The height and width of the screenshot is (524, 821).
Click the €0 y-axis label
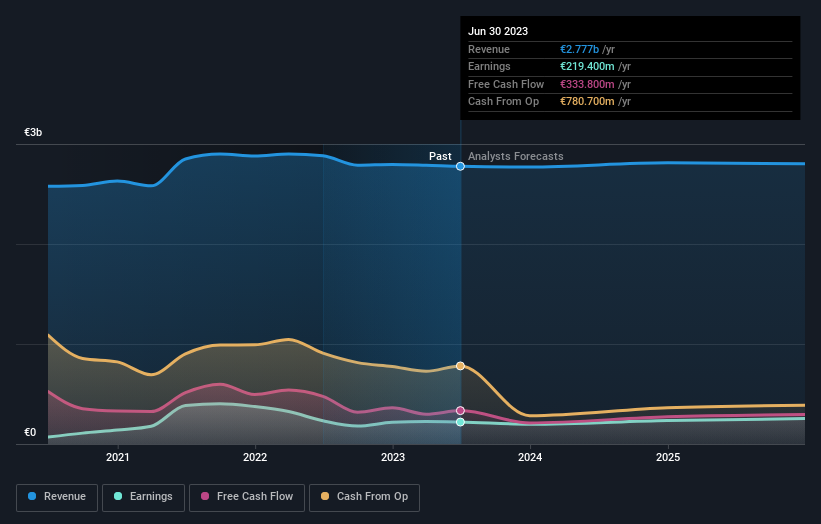click(x=30, y=432)
